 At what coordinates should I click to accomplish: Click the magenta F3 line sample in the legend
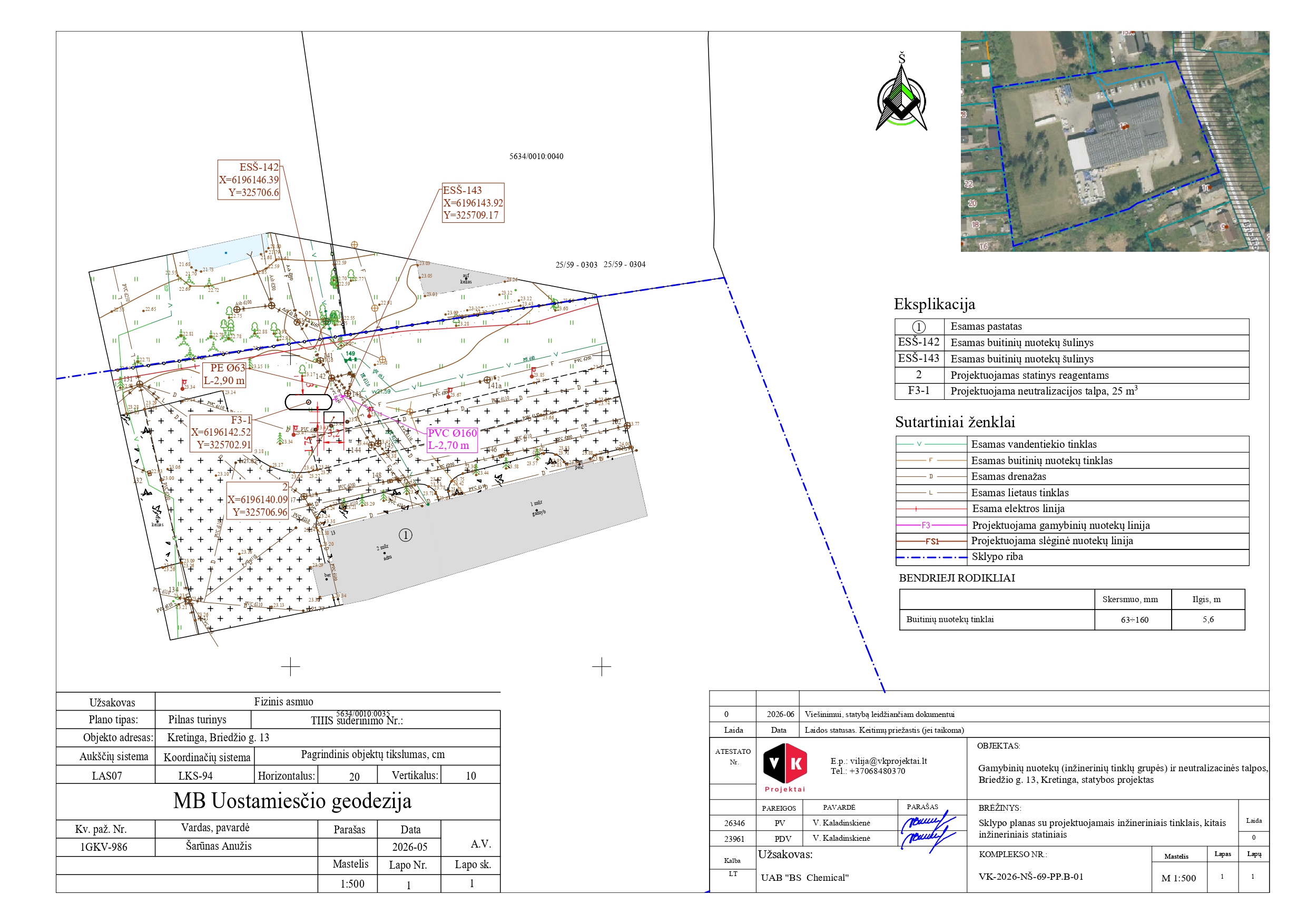[x=931, y=525]
